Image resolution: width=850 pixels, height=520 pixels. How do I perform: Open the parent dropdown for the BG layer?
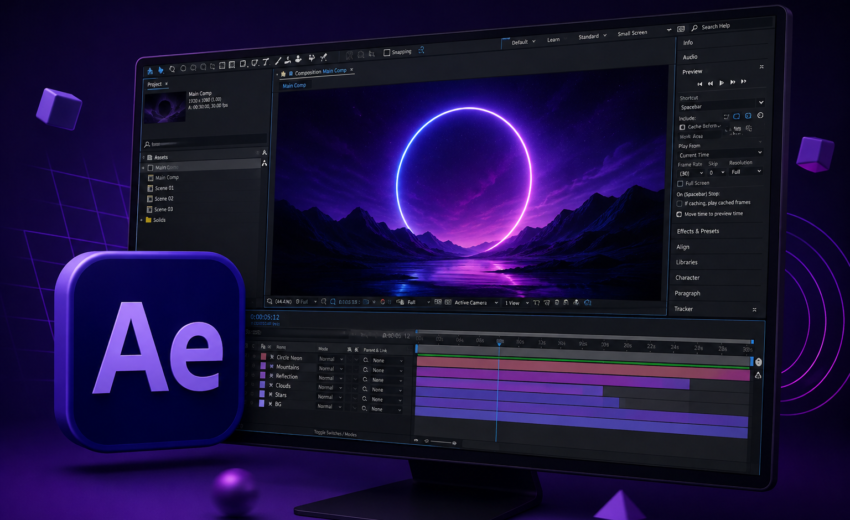pyautogui.click(x=387, y=409)
